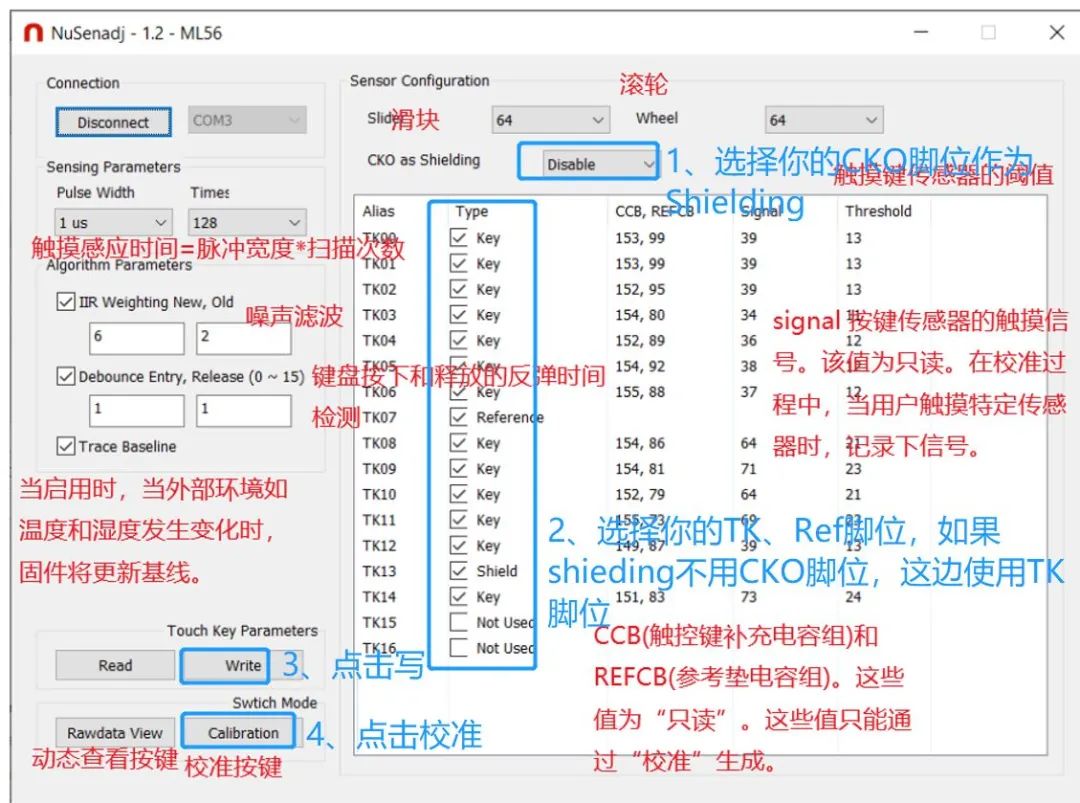Toggle the IIR Weighting New, Old checkbox
The image size is (1080, 803).
coord(66,302)
